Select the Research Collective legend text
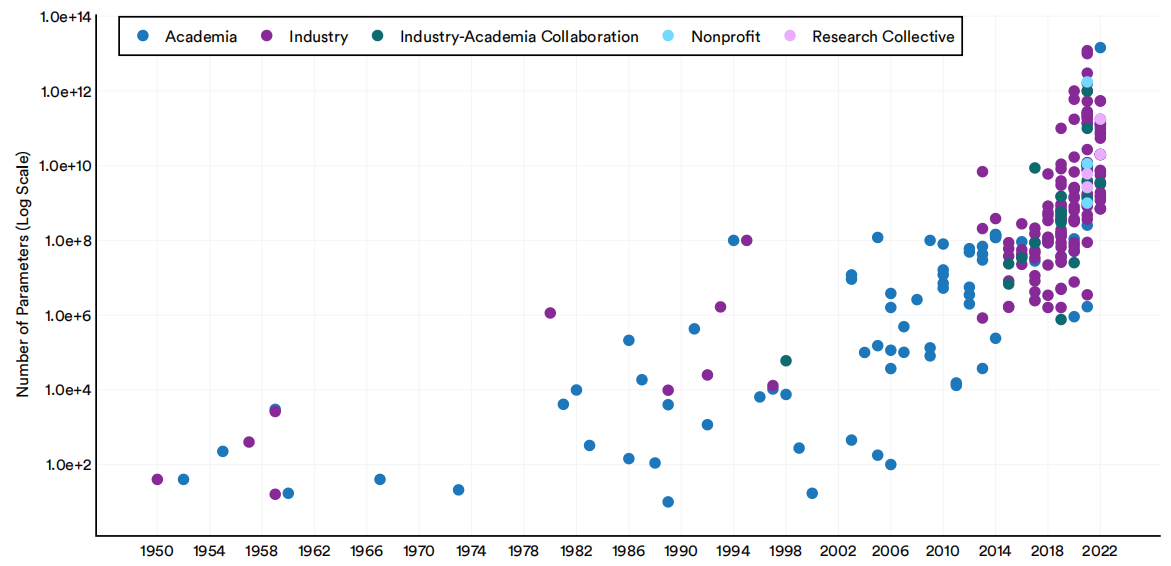 pos(883,37)
